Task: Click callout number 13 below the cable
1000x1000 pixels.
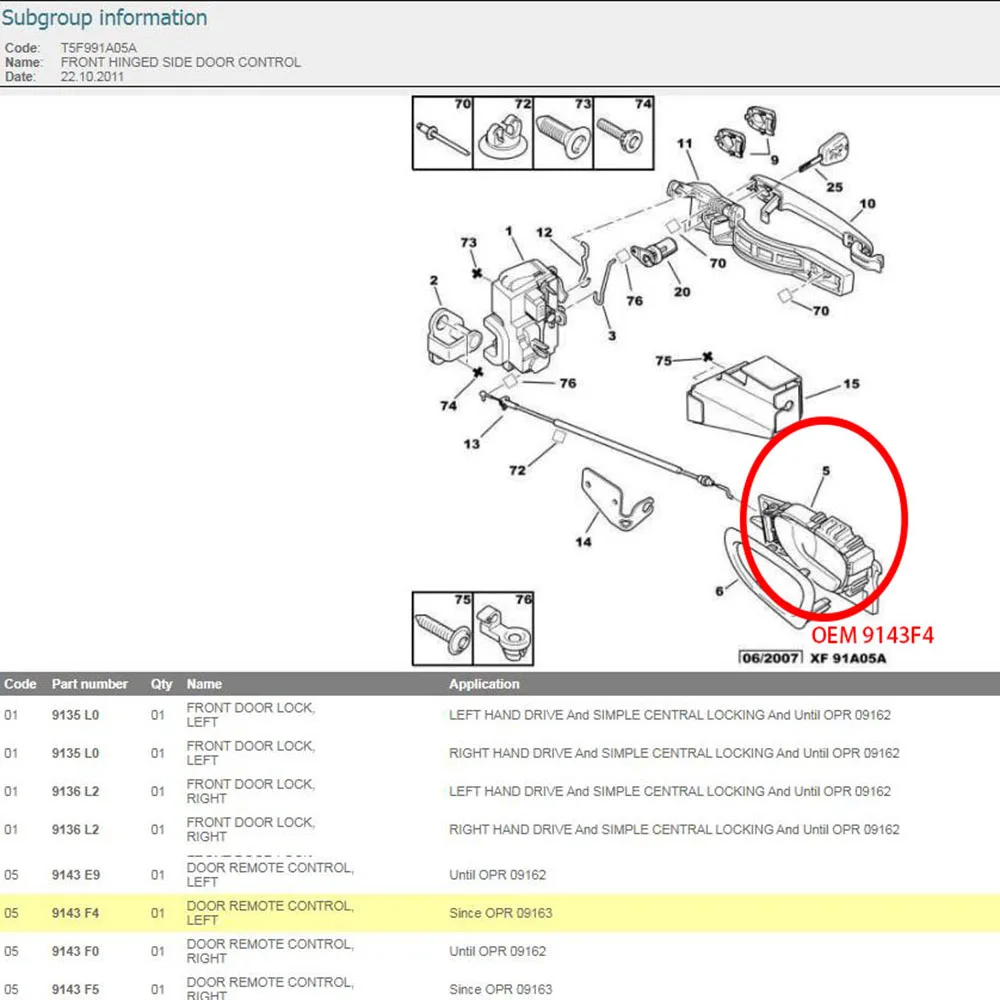Action: click(x=471, y=444)
